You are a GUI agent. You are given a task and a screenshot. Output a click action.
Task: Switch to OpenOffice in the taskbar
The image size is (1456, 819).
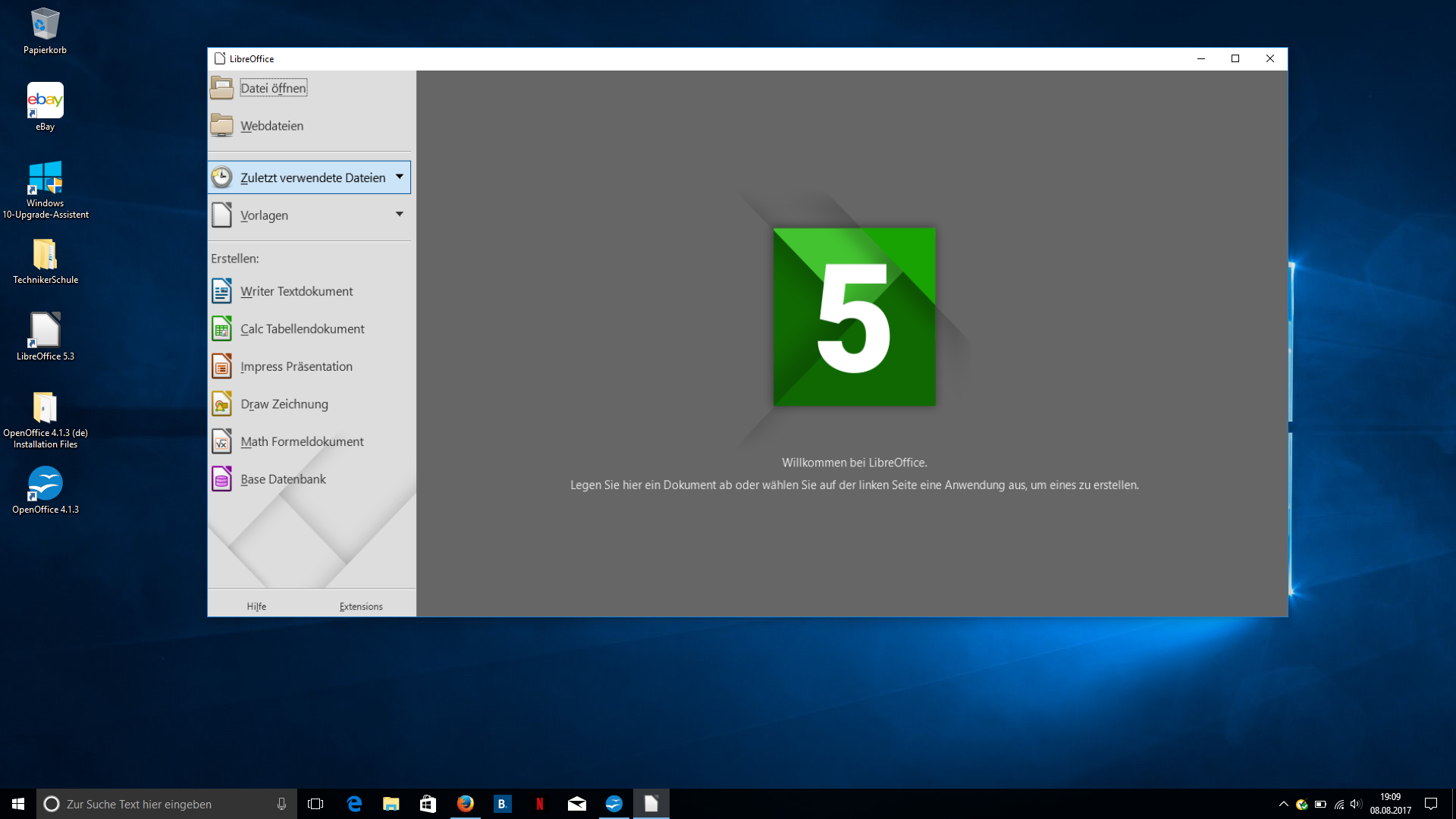click(613, 804)
